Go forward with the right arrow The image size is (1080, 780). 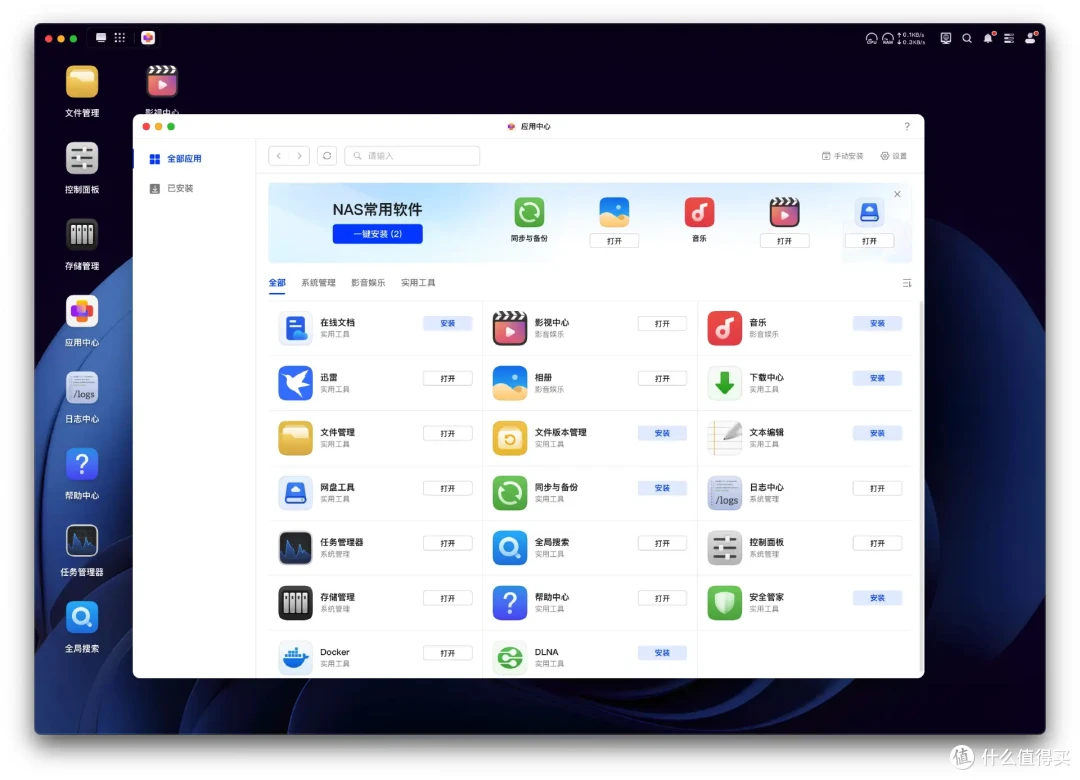(x=300, y=156)
